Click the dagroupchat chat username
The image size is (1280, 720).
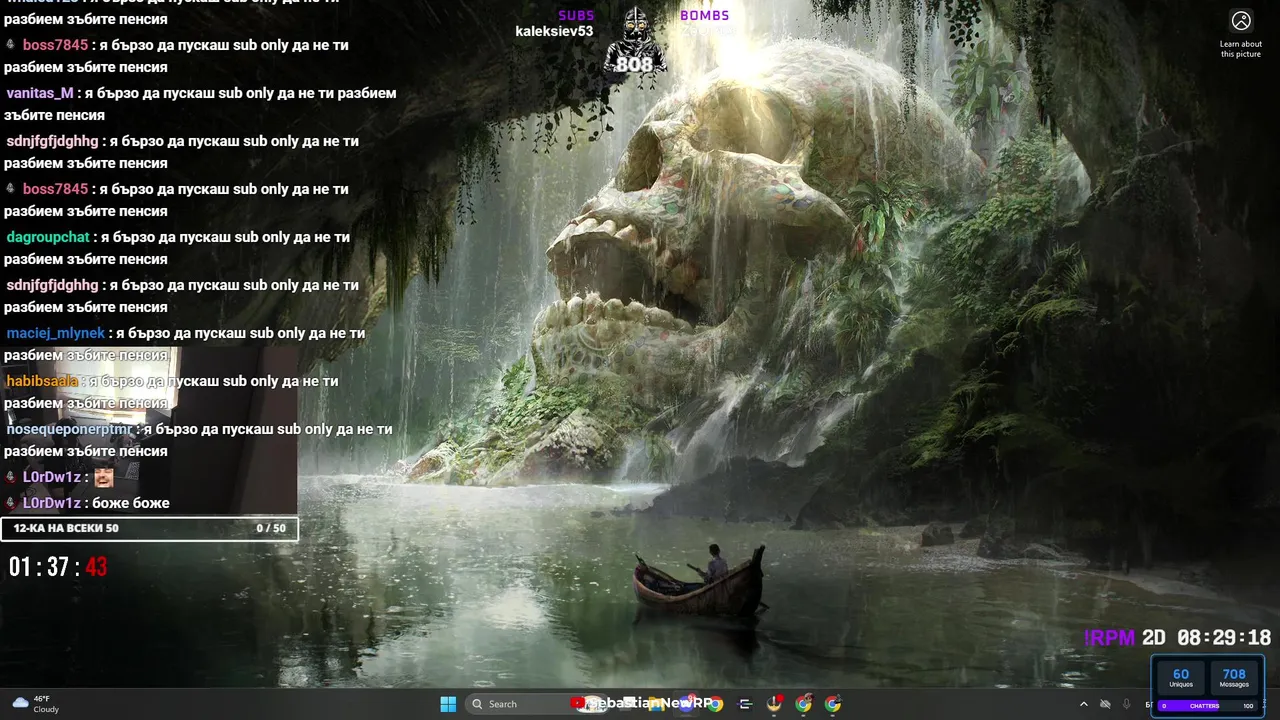point(48,237)
